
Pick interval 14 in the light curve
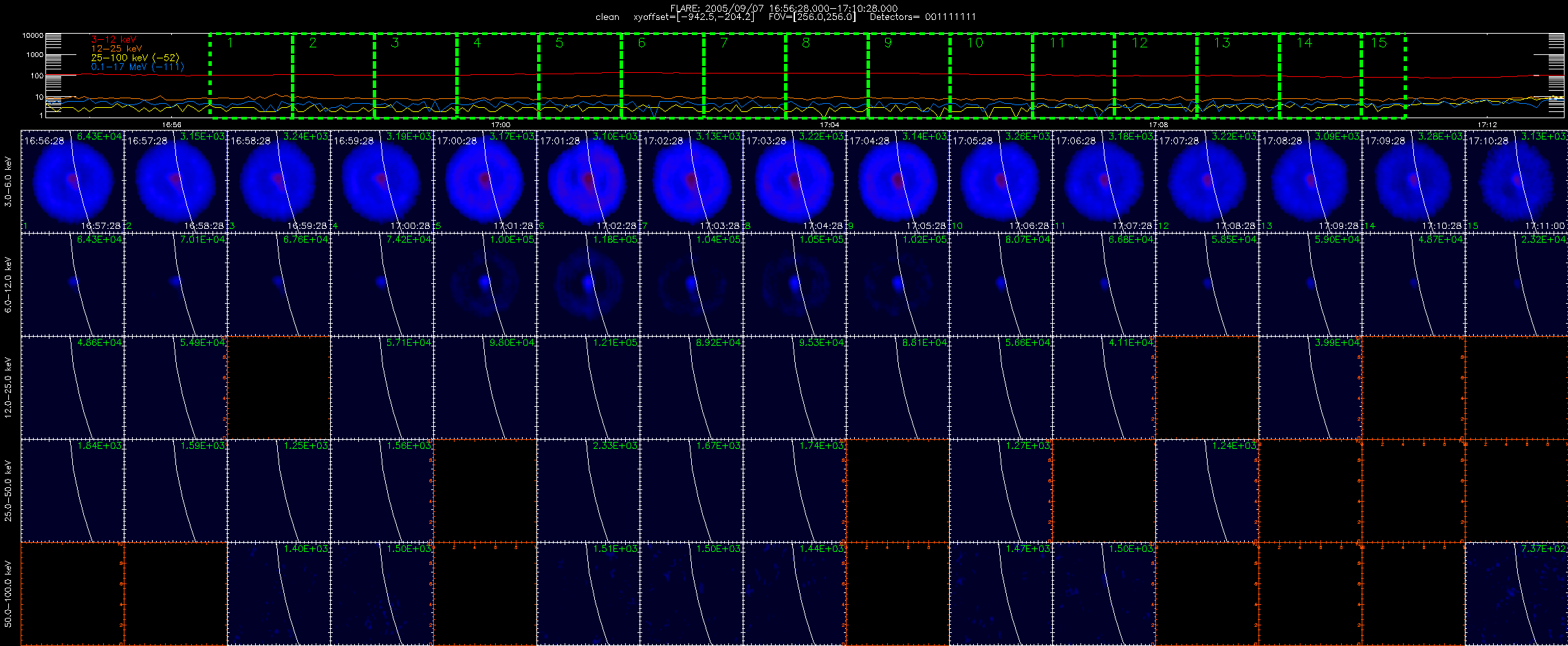tap(1320, 76)
